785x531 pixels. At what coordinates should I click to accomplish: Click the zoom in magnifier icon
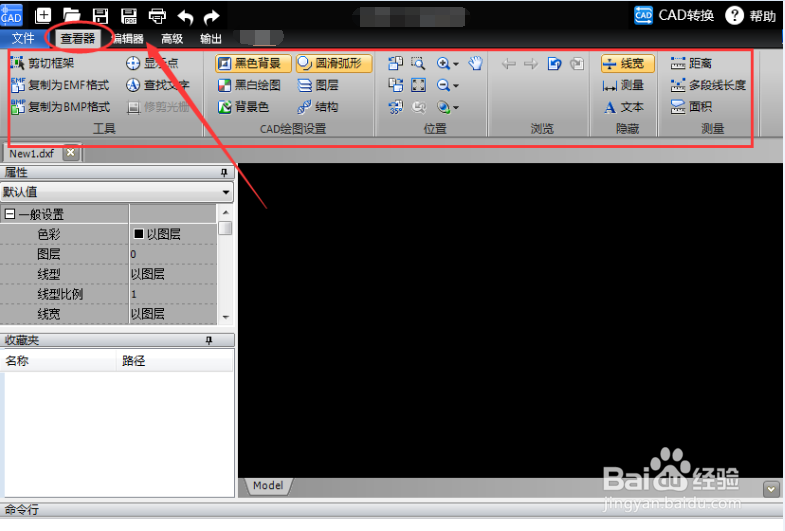click(443, 64)
